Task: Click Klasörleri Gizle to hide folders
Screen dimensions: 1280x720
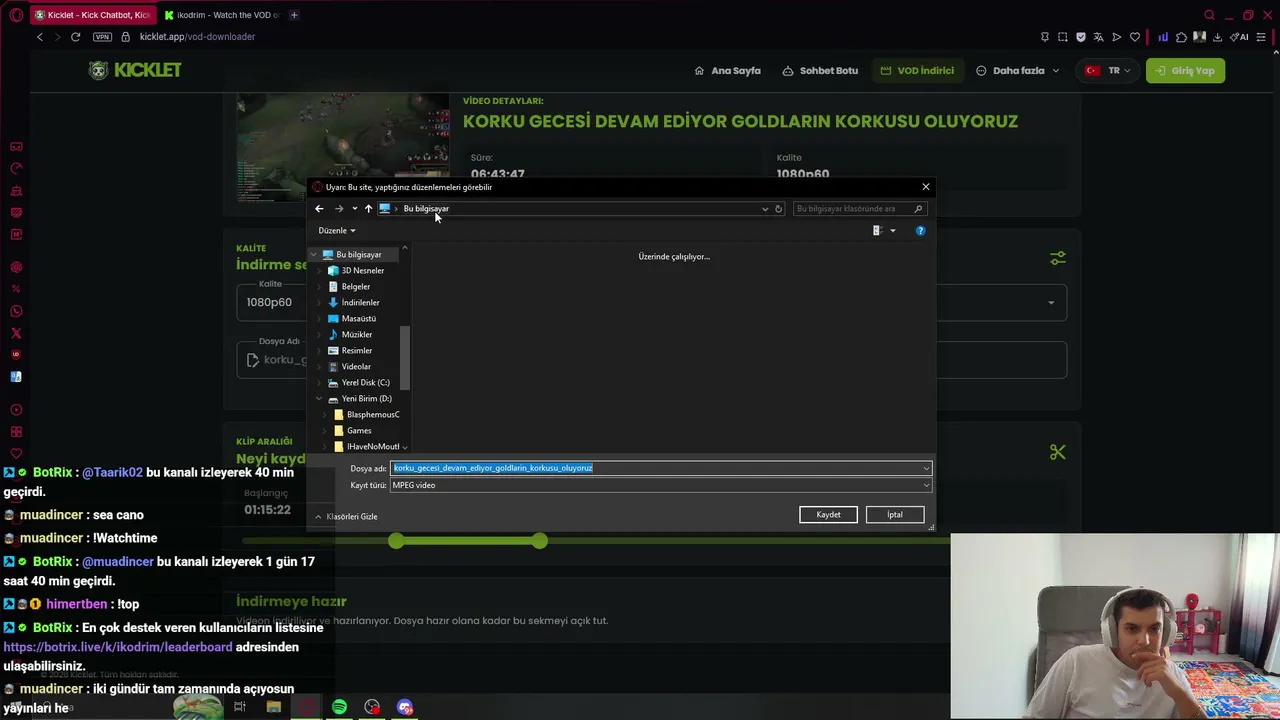Action: point(346,517)
